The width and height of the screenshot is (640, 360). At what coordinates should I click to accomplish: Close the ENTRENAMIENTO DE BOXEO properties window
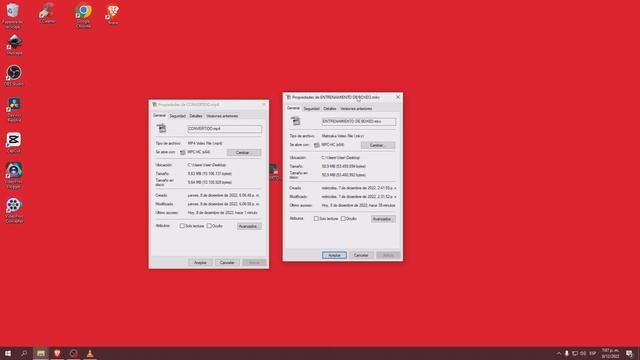point(398,97)
